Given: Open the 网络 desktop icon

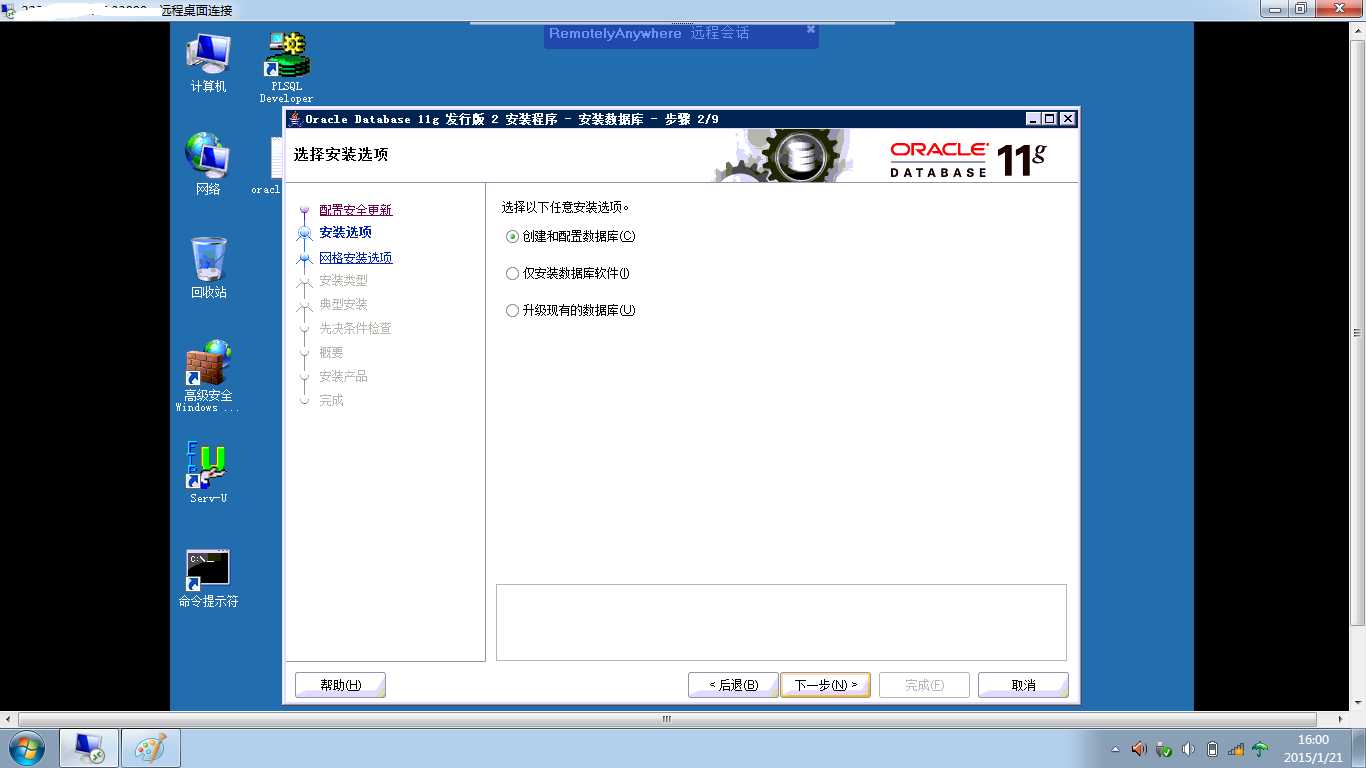Looking at the screenshot, I should click(208, 163).
